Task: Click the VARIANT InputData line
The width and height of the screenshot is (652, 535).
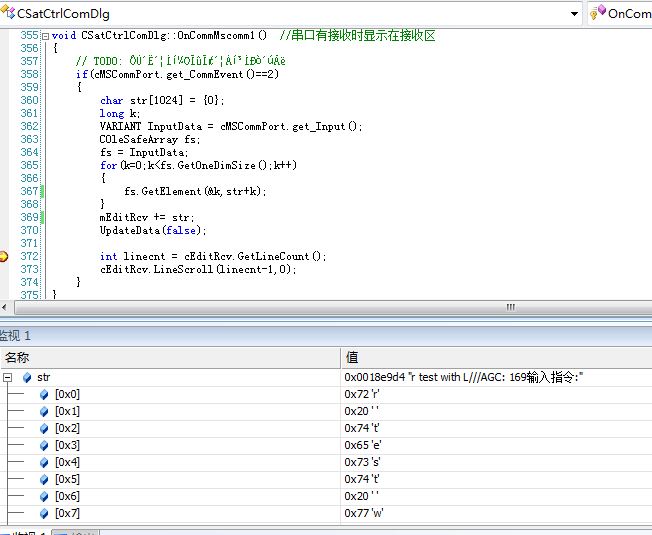Action: click(x=231, y=126)
